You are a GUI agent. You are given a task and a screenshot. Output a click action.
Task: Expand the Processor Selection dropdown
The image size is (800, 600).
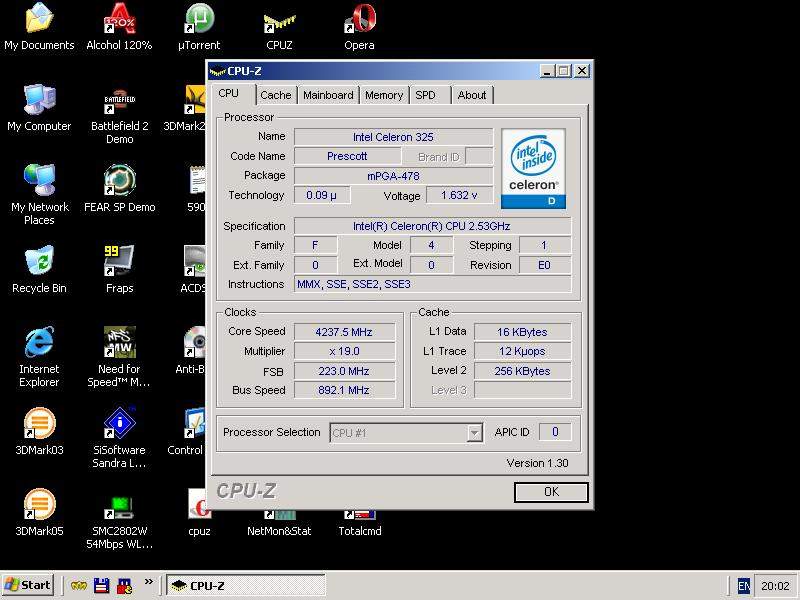pyautogui.click(x=475, y=433)
